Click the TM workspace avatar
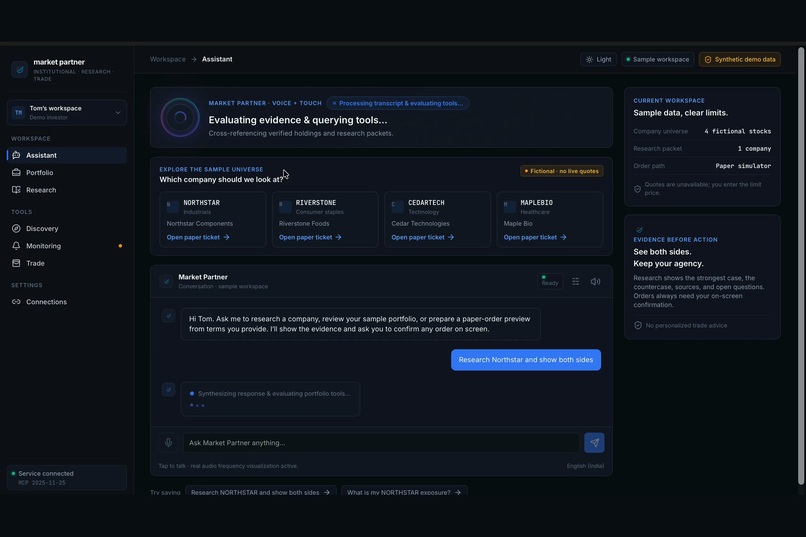The height and width of the screenshot is (537, 806). click(19, 113)
